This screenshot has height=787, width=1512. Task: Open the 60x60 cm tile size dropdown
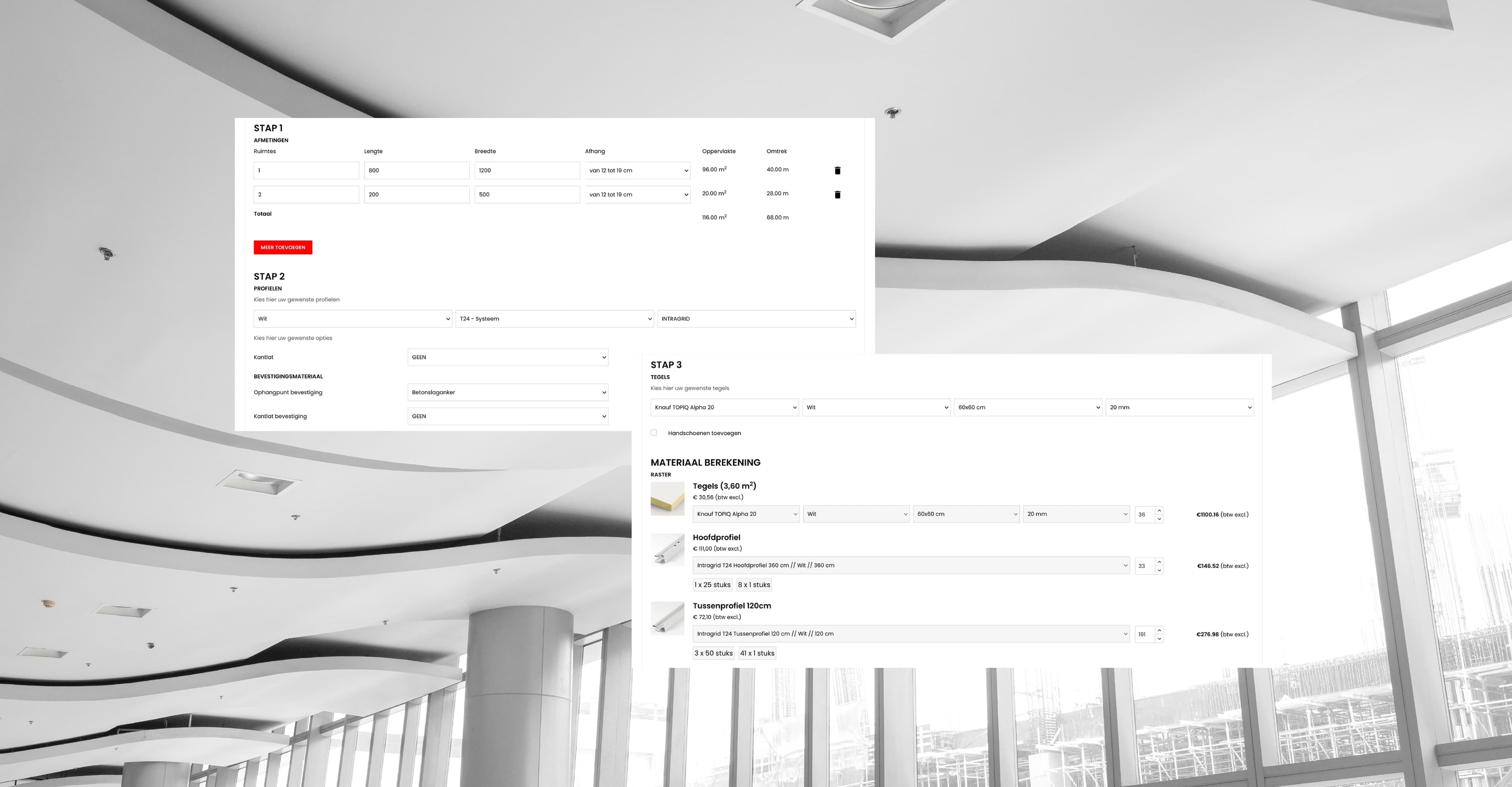click(x=1028, y=407)
